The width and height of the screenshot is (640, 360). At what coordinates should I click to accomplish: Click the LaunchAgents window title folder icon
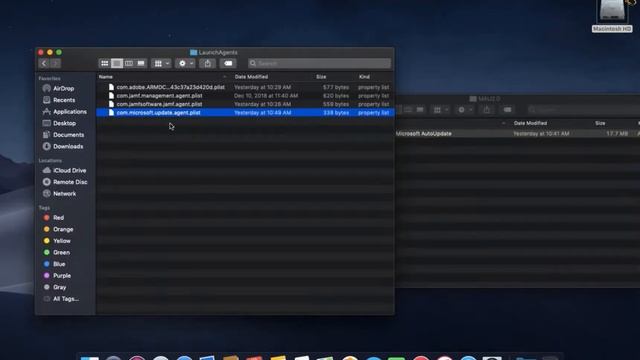[193, 52]
